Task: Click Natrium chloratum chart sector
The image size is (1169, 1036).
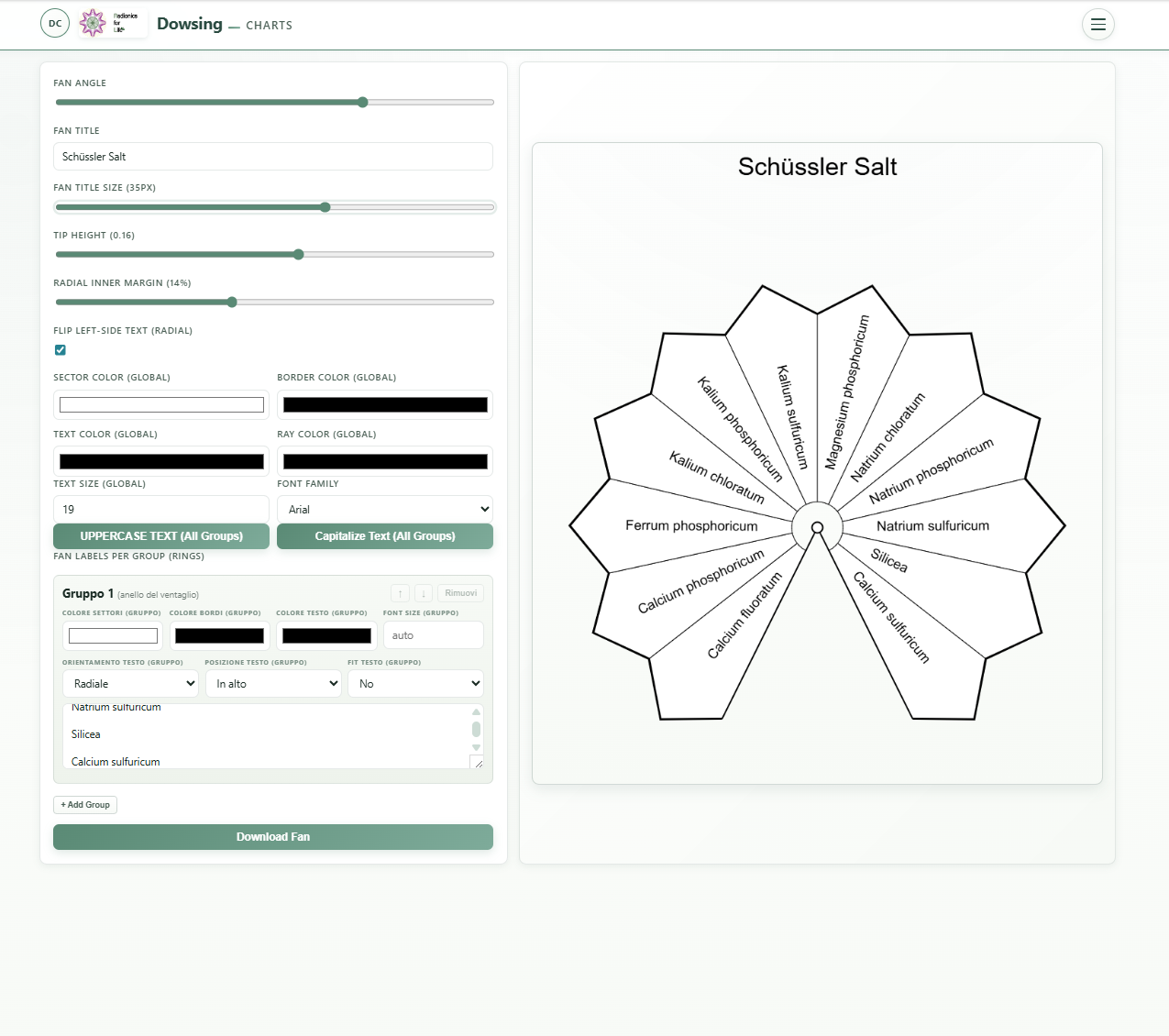Action: [888, 437]
